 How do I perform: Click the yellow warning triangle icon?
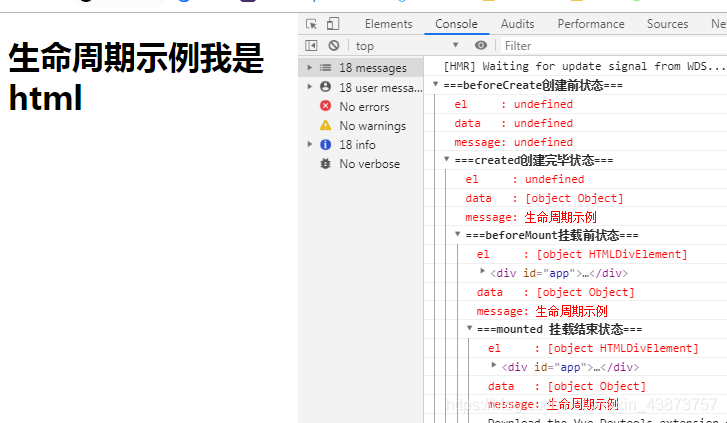point(325,125)
